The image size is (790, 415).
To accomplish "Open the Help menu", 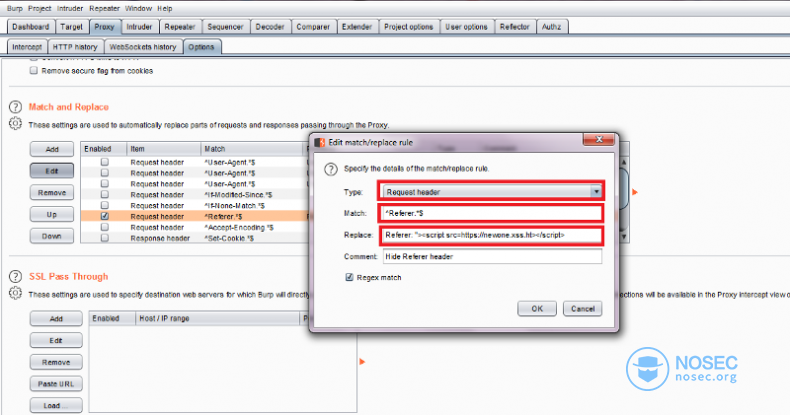I will (165, 9).
